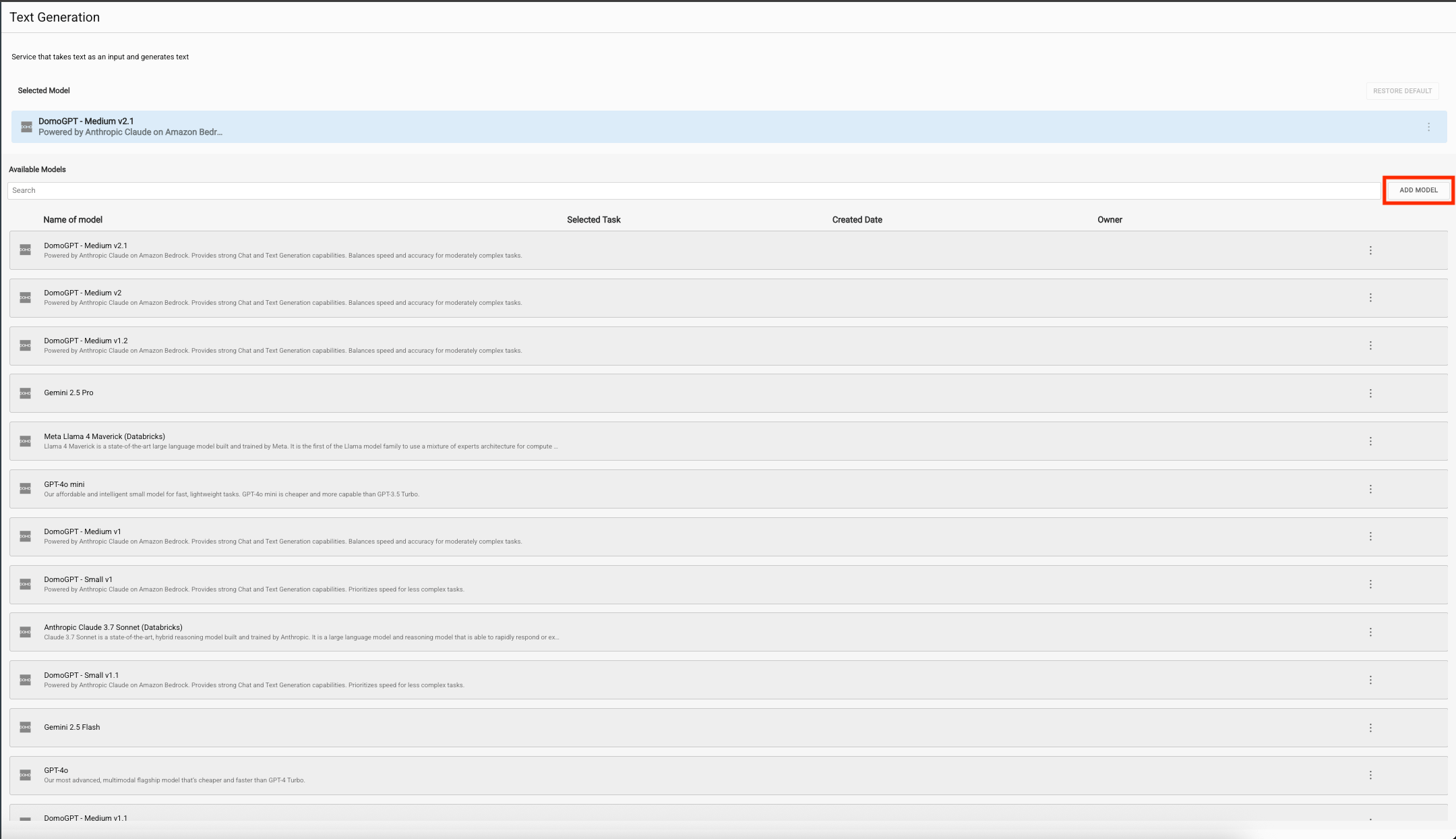This screenshot has width=1456, height=839.
Task: Click the Domo logo icon of the selected model
Action: click(x=26, y=127)
